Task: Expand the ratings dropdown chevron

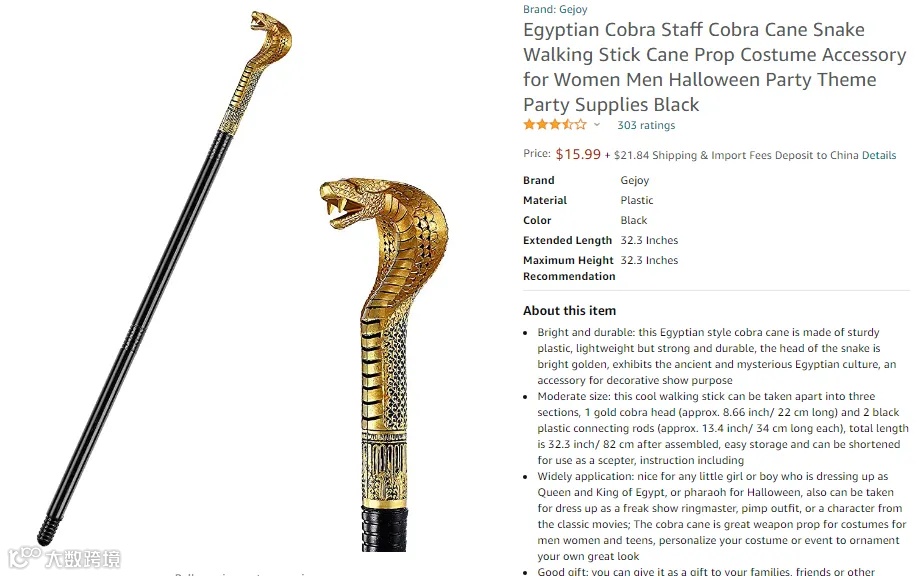Action: coord(597,125)
